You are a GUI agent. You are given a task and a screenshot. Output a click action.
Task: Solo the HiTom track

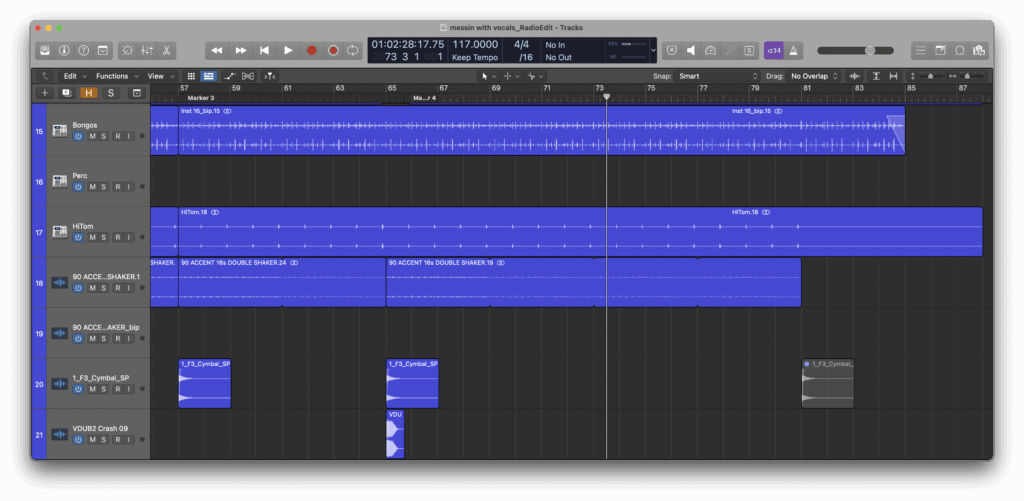[103, 237]
